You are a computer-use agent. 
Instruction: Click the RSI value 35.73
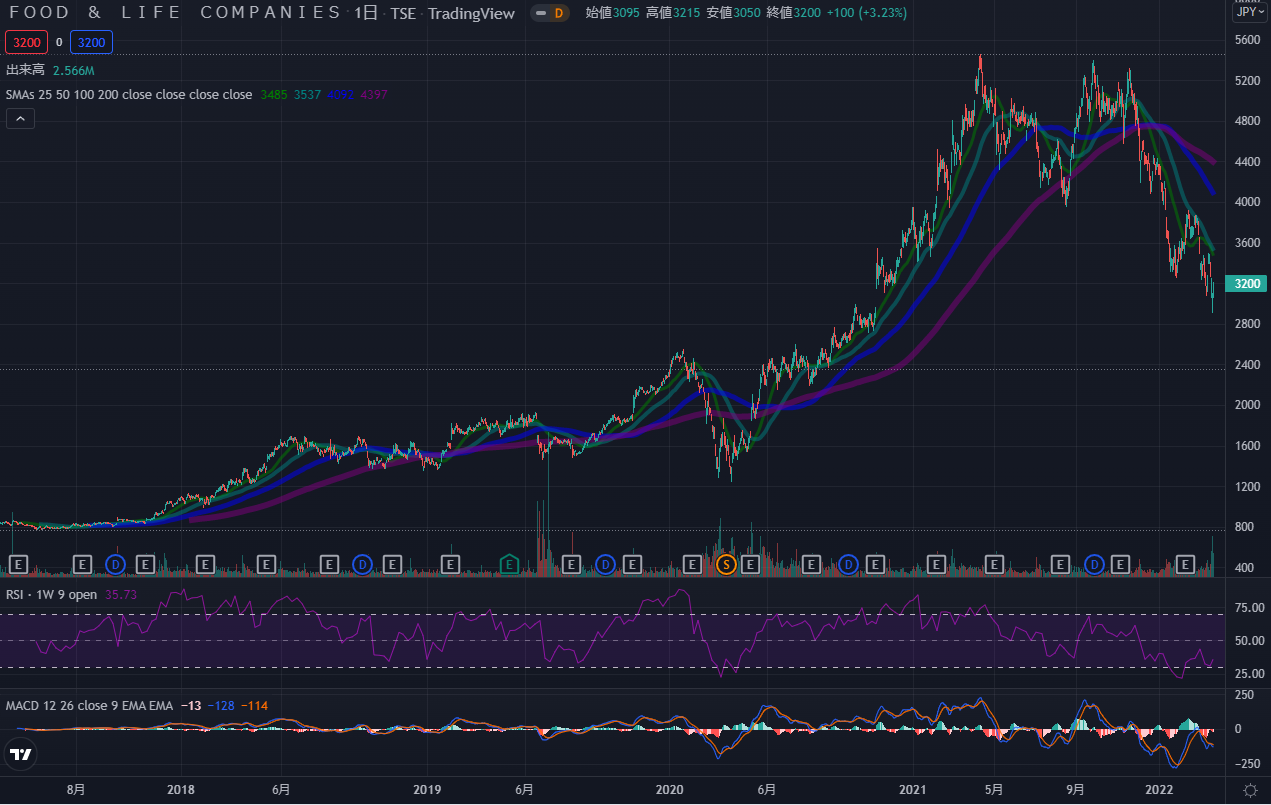point(120,595)
